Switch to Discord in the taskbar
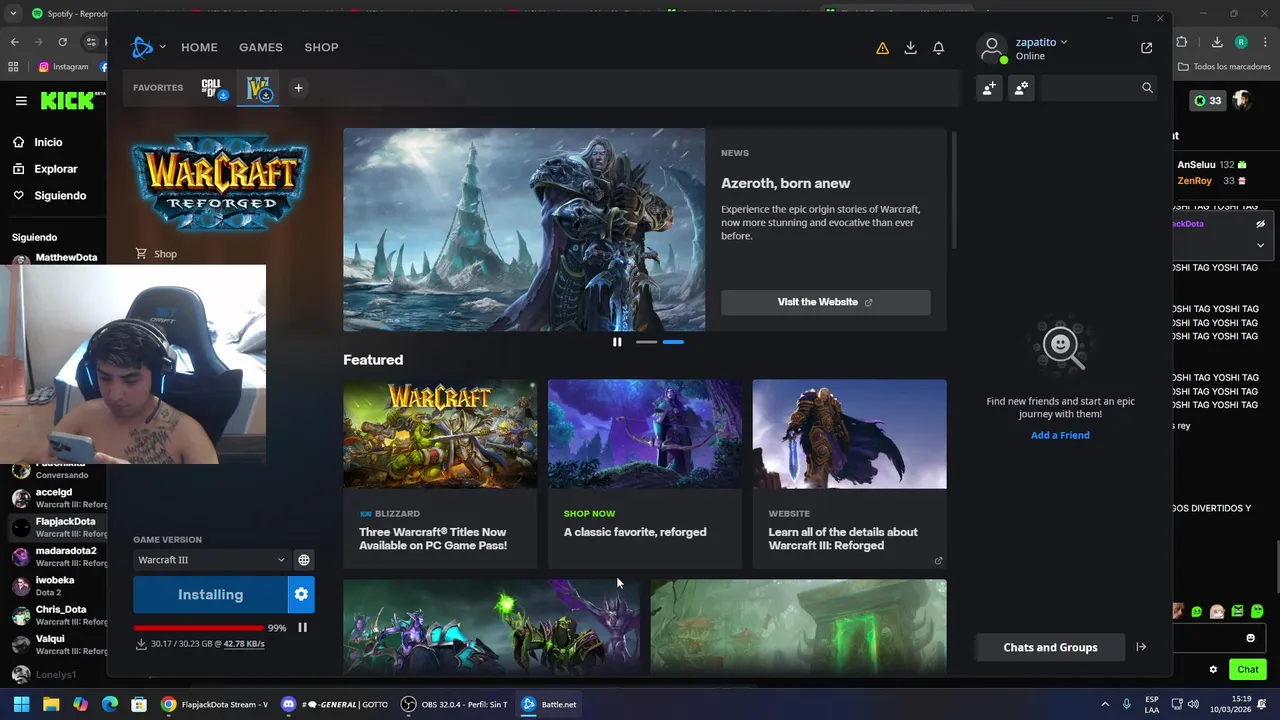 coord(335,704)
